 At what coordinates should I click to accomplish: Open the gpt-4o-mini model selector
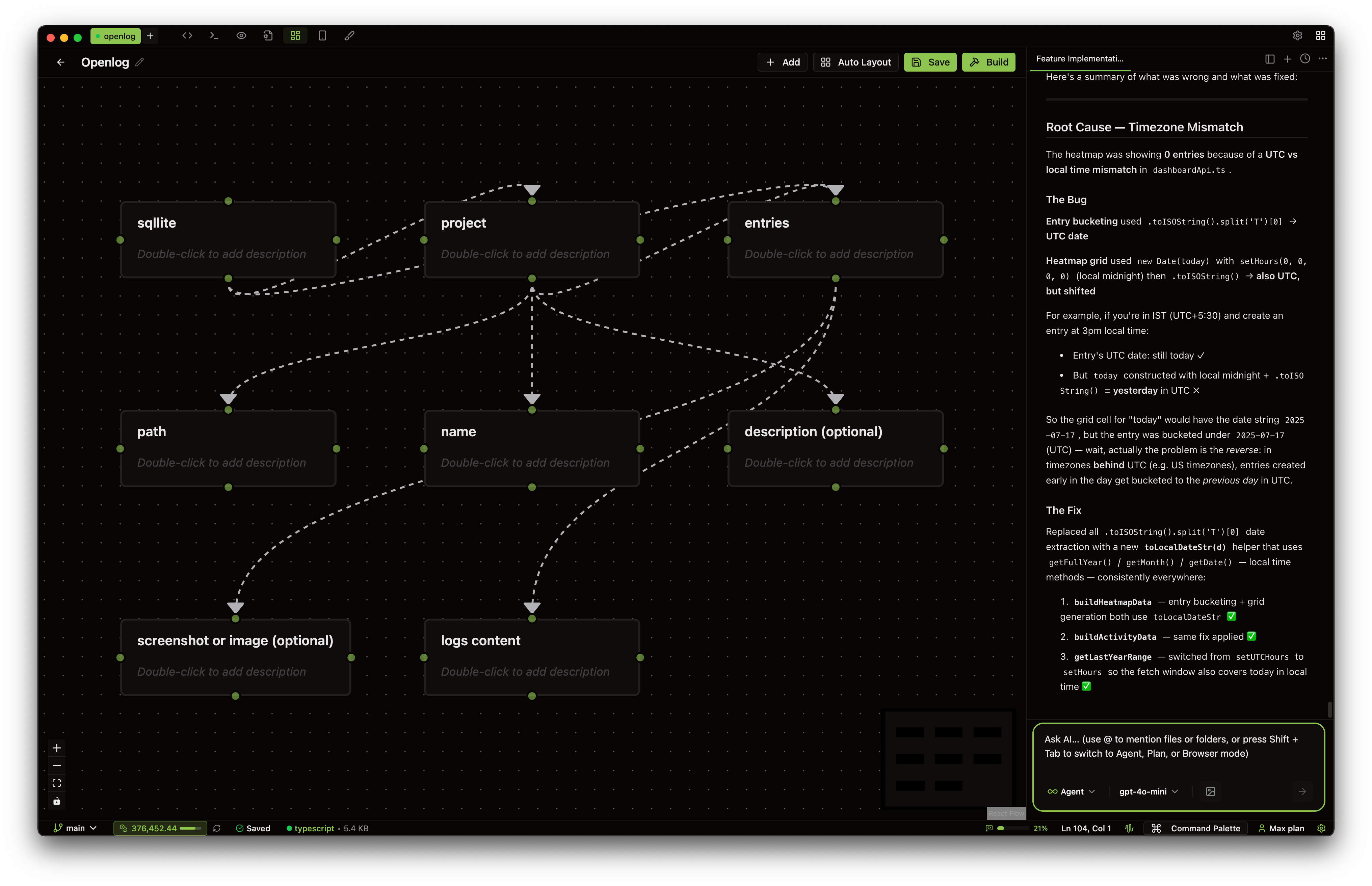(x=1148, y=792)
